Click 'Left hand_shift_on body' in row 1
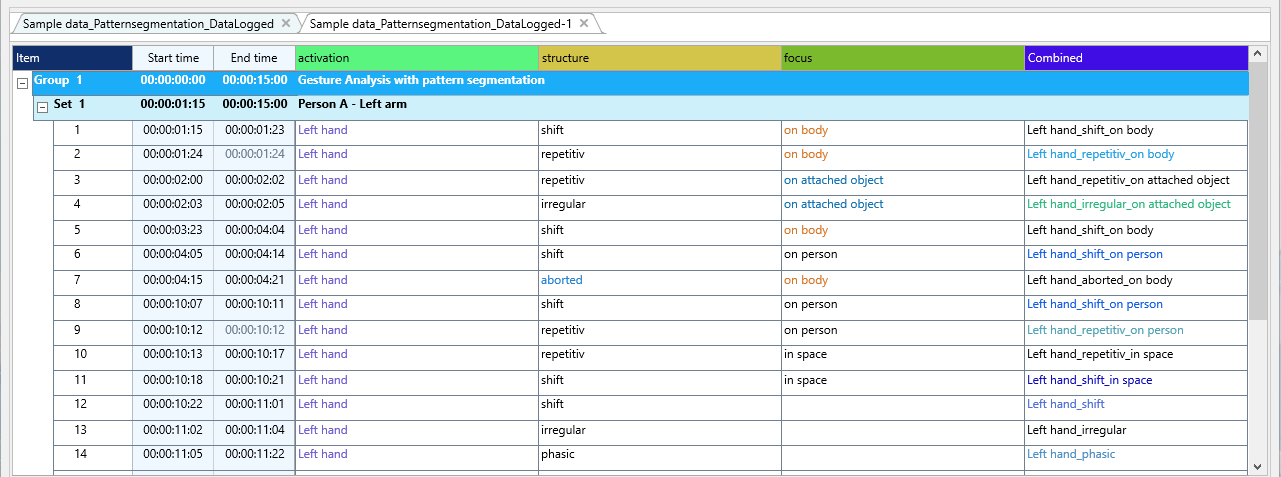Image resolution: width=1281 pixels, height=477 pixels. coord(1090,130)
